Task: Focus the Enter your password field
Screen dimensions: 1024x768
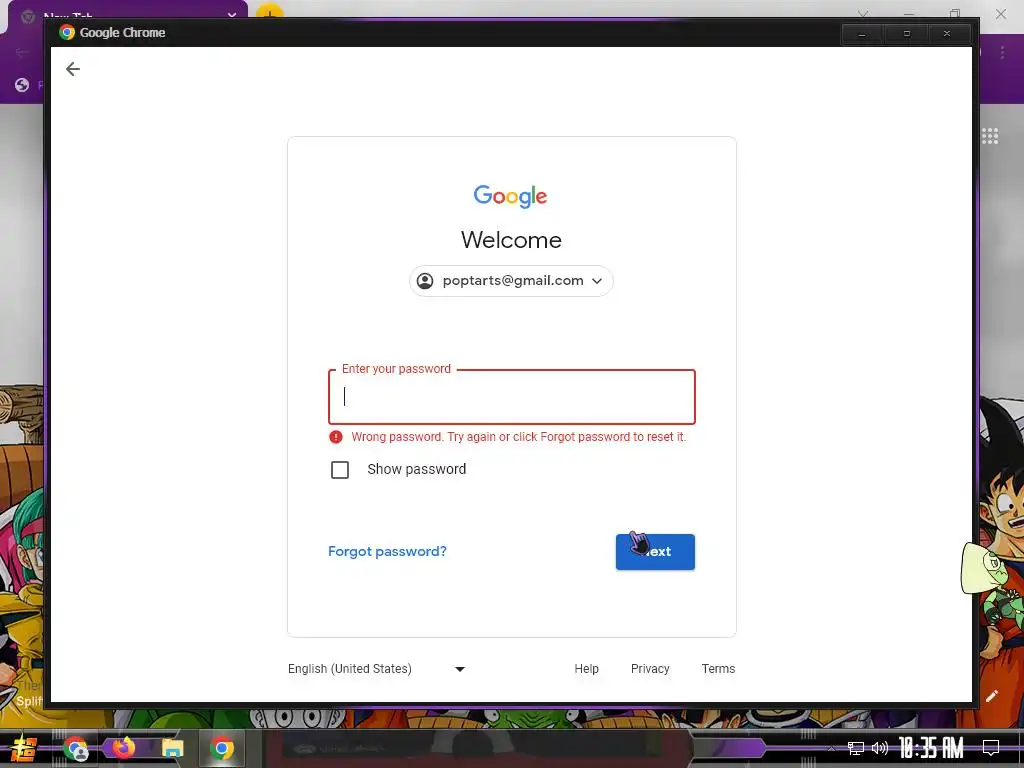Action: tap(511, 397)
